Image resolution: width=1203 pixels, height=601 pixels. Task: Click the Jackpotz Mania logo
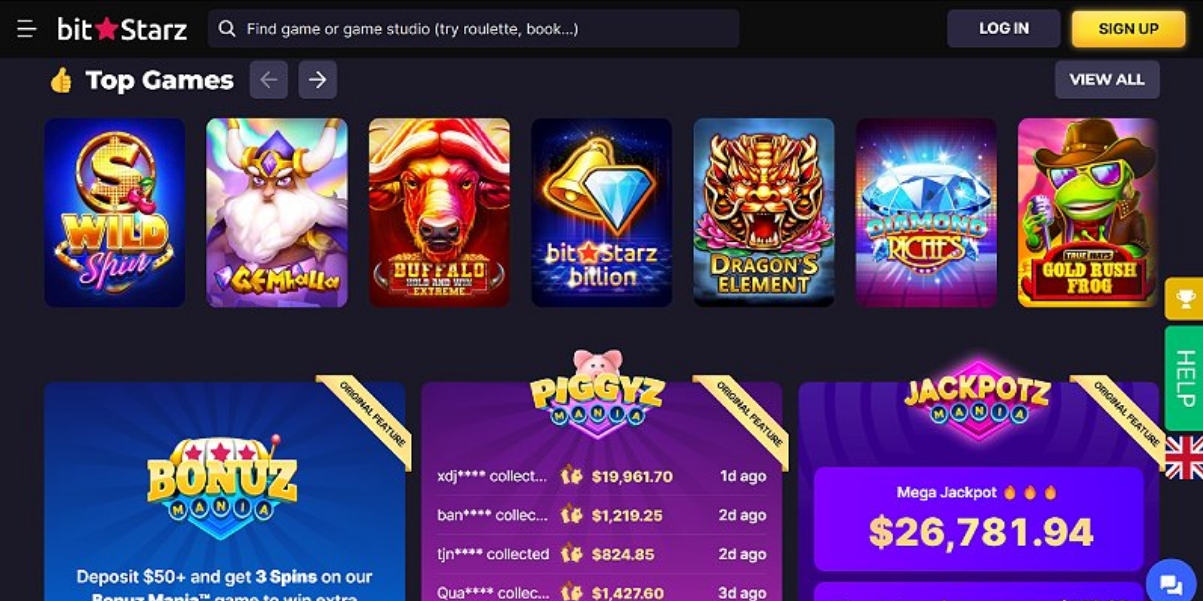(x=977, y=397)
